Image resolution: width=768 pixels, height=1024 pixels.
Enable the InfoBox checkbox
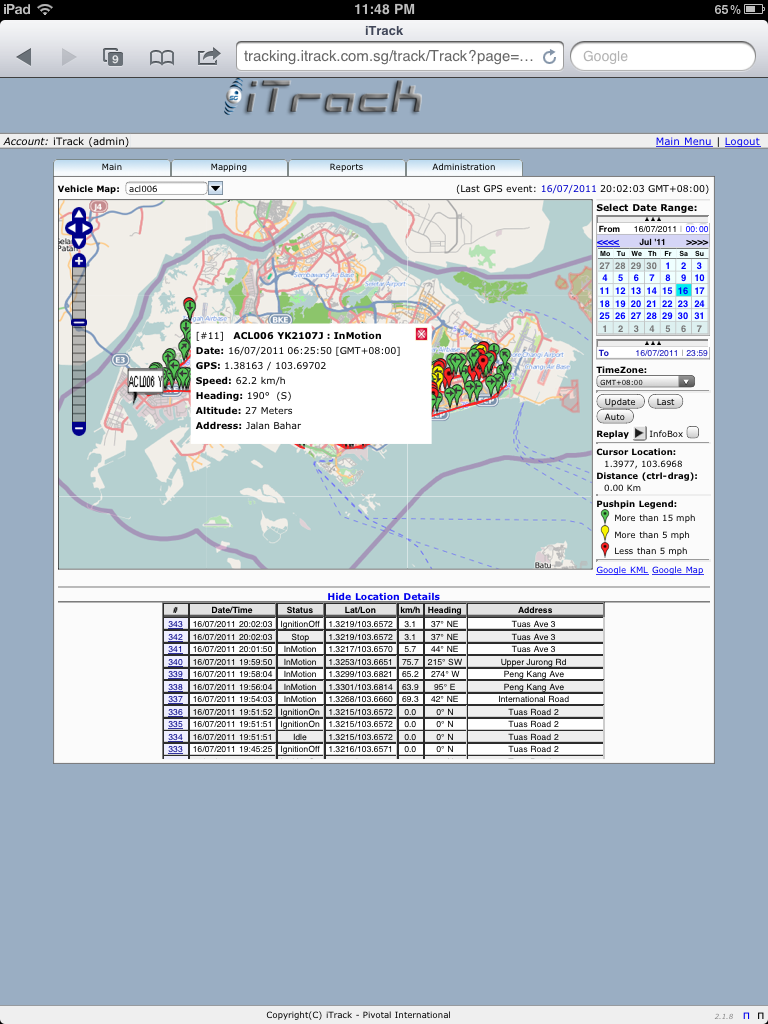point(693,433)
